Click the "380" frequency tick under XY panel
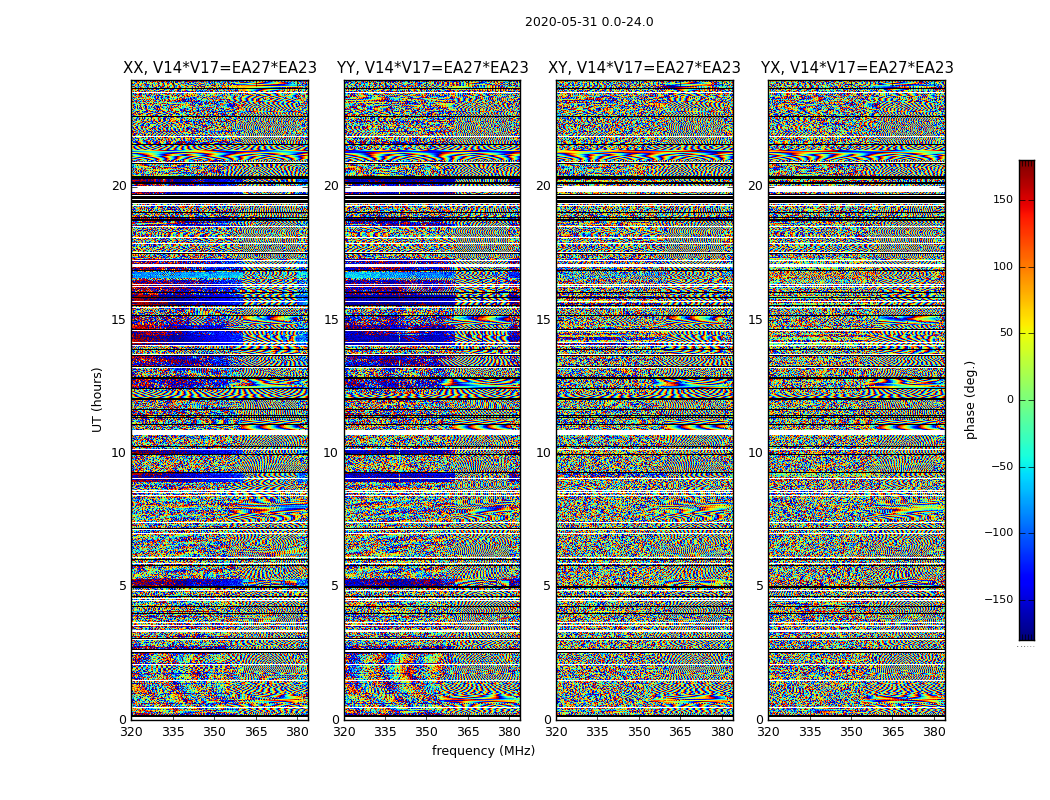 [x=722, y=732]
